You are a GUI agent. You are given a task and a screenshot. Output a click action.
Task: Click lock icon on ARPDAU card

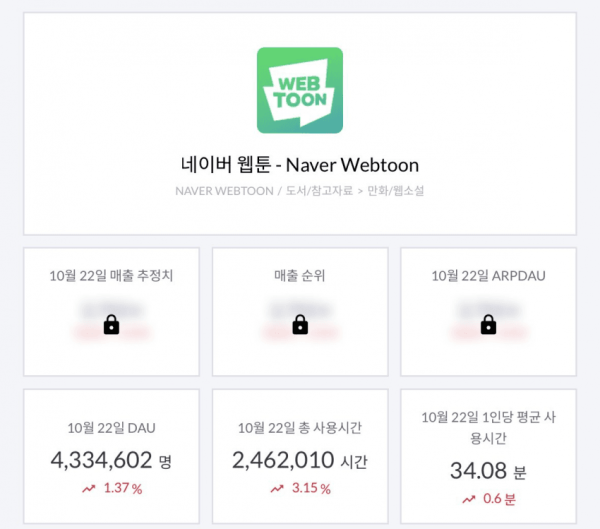click(488, 325)
